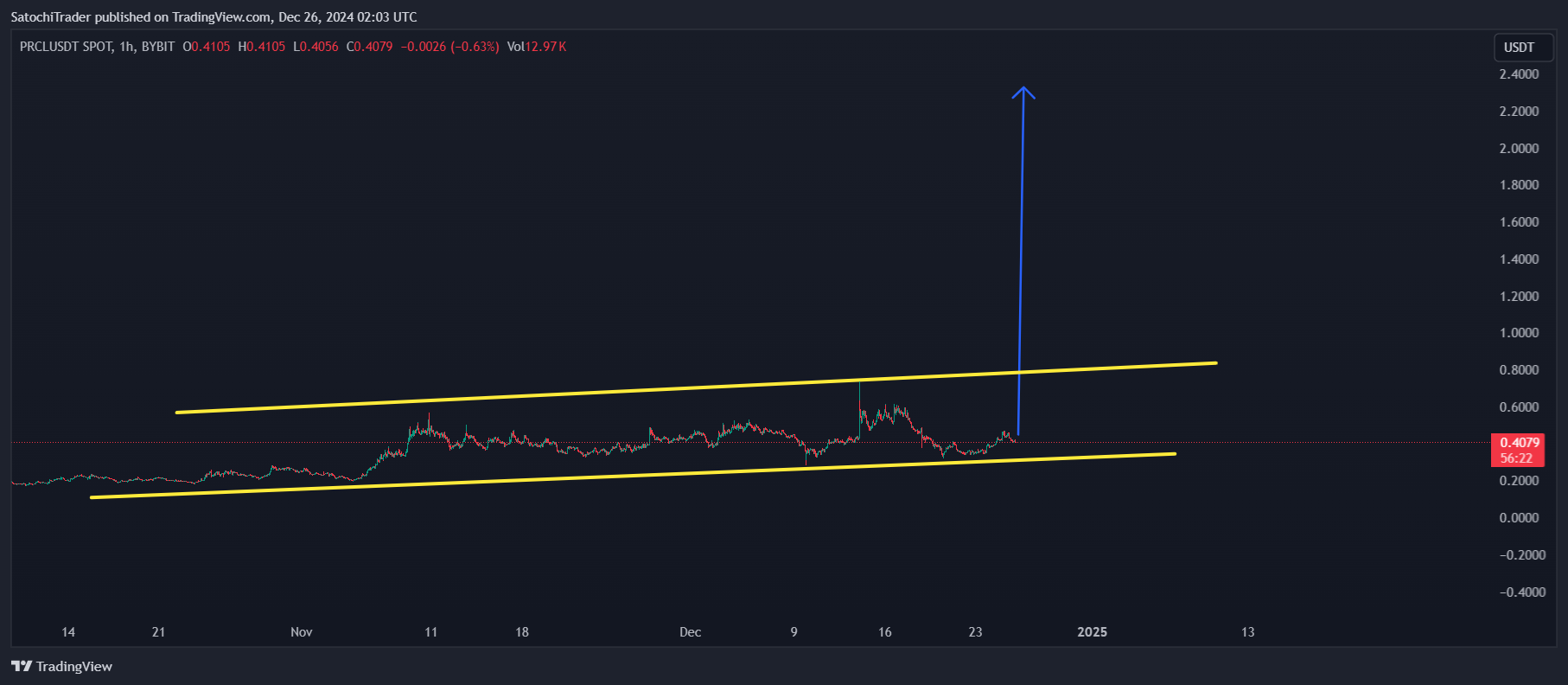The image size is (1568, 685).
Task: Click the current price label 0.4079
Action: [x=1520, y=443]
